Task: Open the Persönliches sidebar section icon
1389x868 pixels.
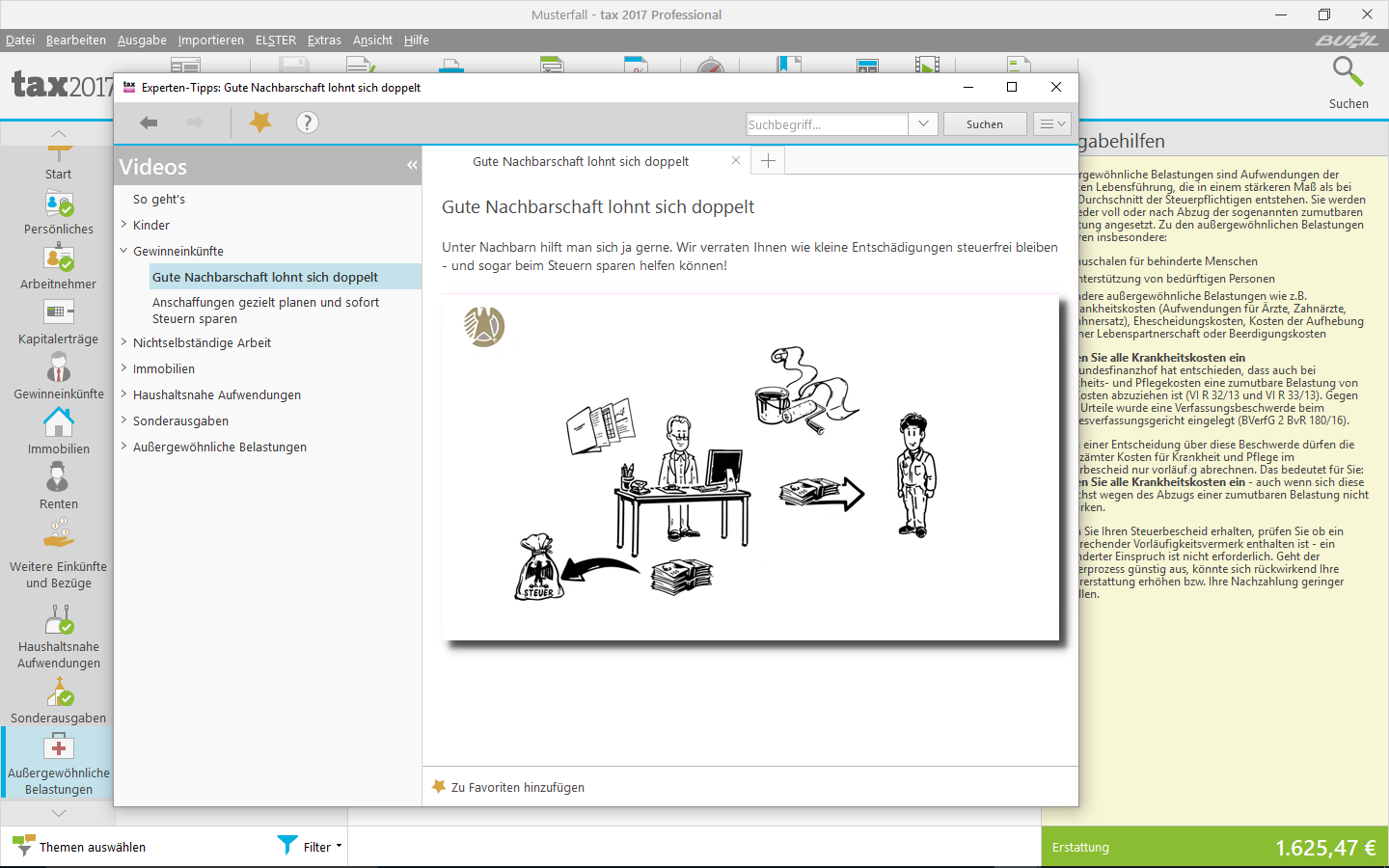Action: point(59,204)
